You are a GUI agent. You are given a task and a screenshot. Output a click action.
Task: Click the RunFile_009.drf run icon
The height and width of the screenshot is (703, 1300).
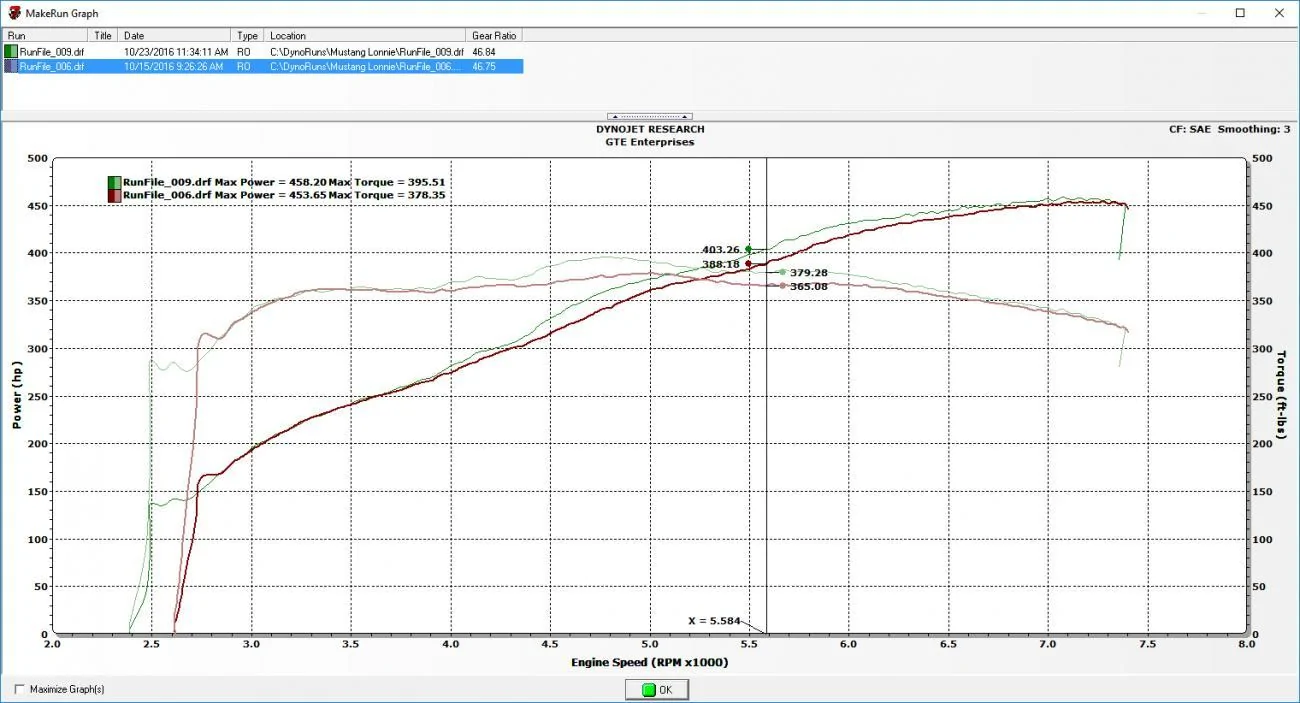pos(11,51)
